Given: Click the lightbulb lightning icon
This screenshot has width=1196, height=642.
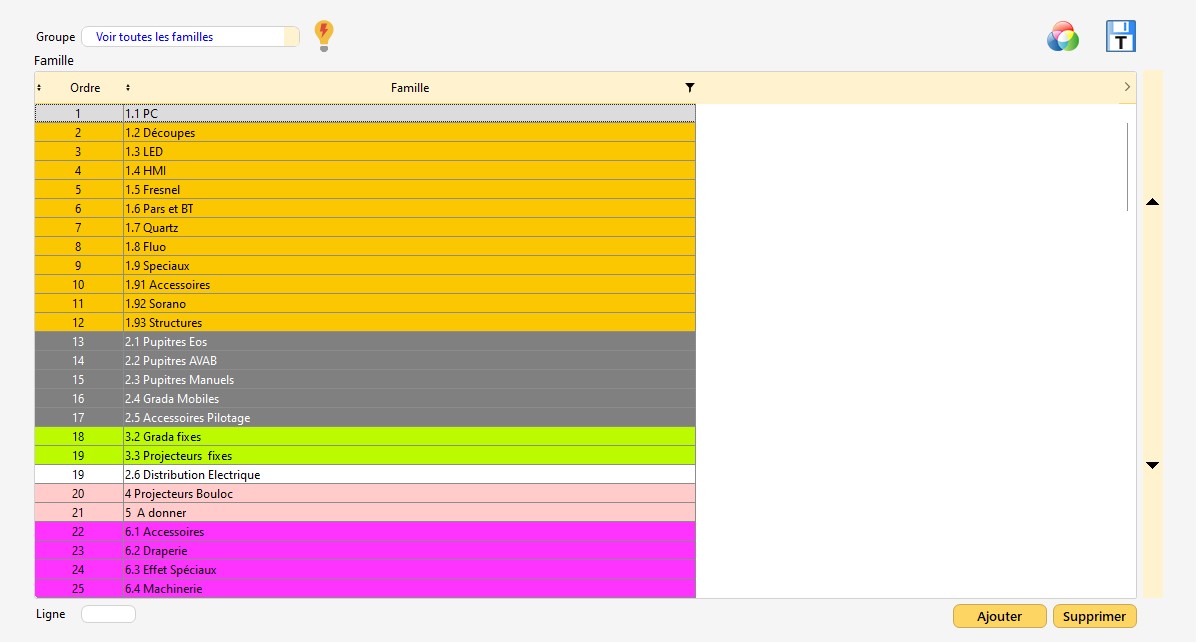Looking at the screenshot, I should [323, 35].
